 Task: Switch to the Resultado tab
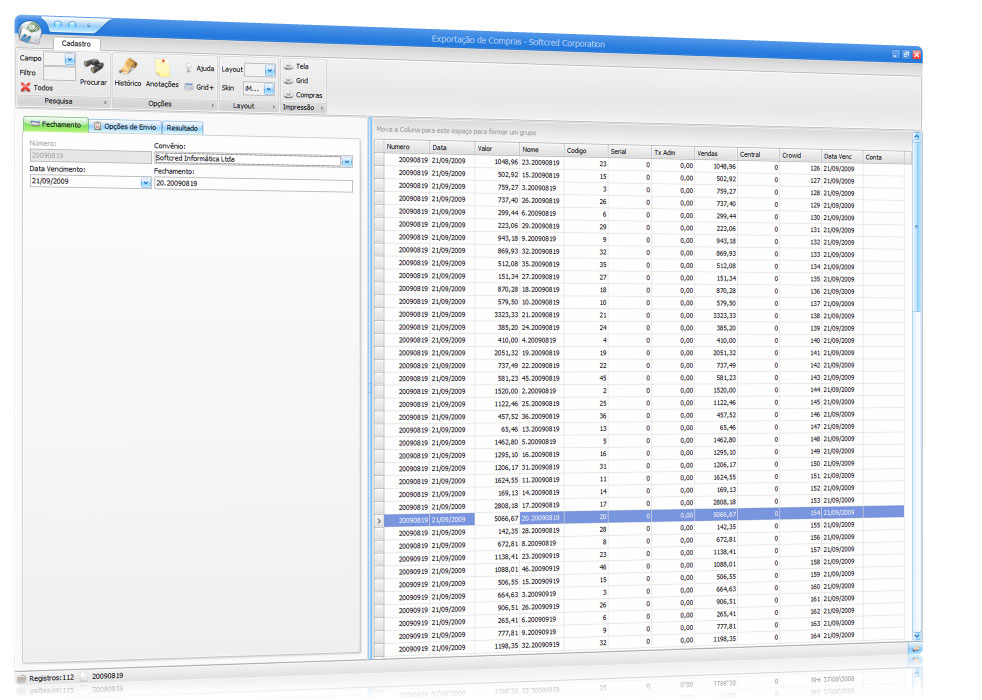[182, 128]
